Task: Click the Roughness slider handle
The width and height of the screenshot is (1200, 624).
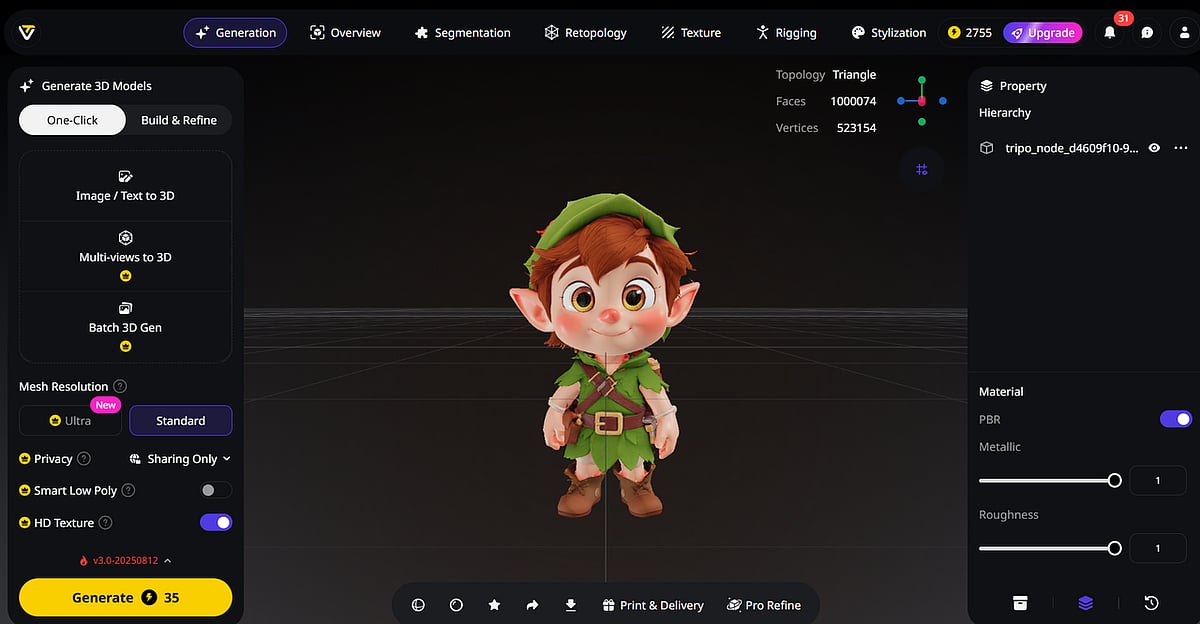Action: tap(1115, 548)
